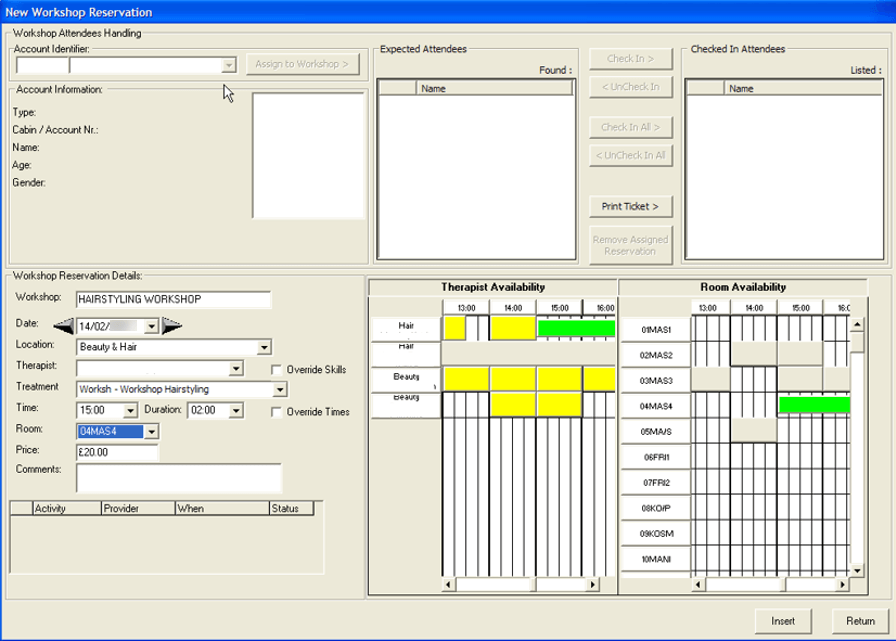The width and height of the screenshot is (896, 641).
Task: Open the Duration dropdown
Action: point(236,409)
